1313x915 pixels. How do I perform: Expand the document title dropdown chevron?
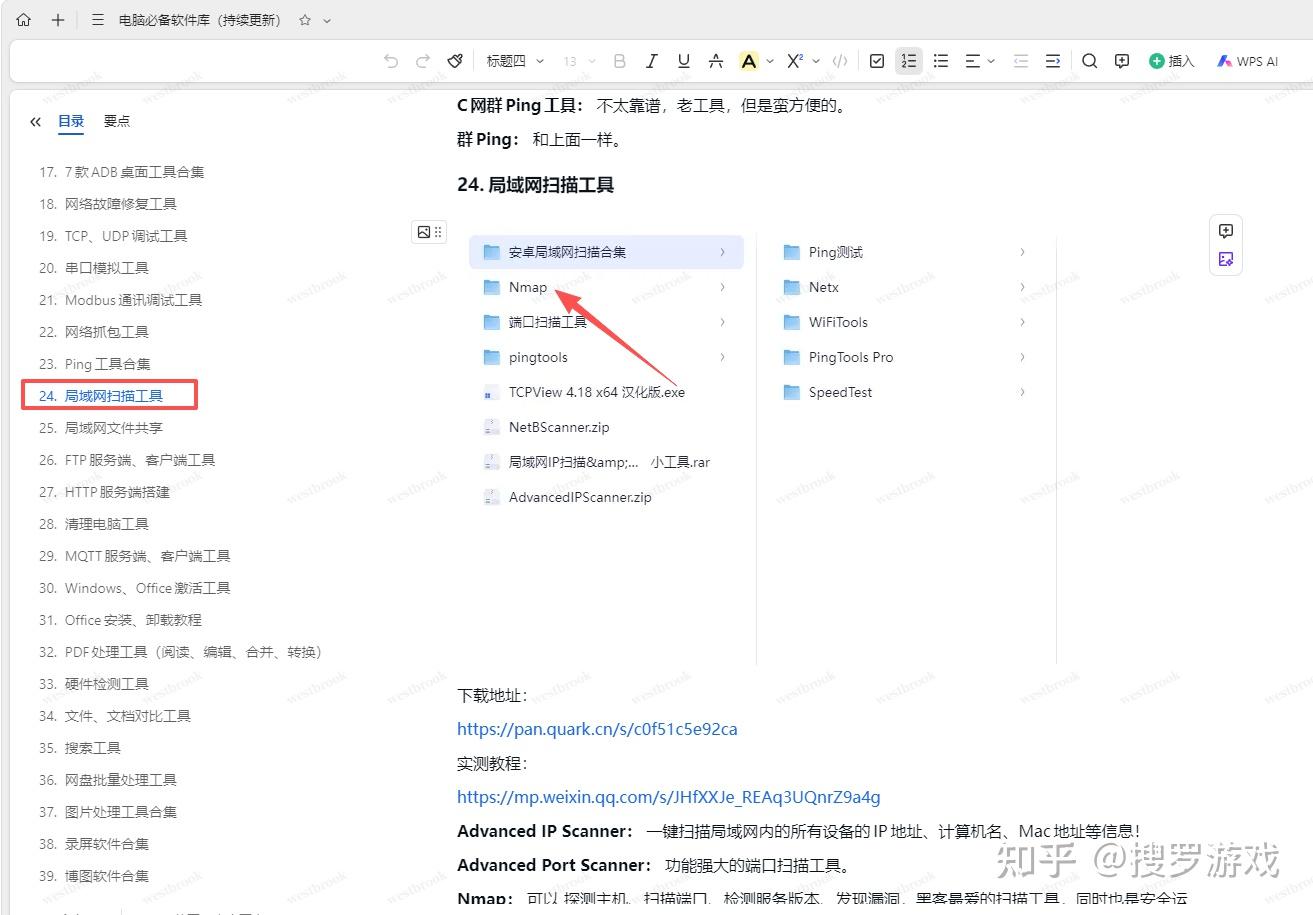click(327, 21)
